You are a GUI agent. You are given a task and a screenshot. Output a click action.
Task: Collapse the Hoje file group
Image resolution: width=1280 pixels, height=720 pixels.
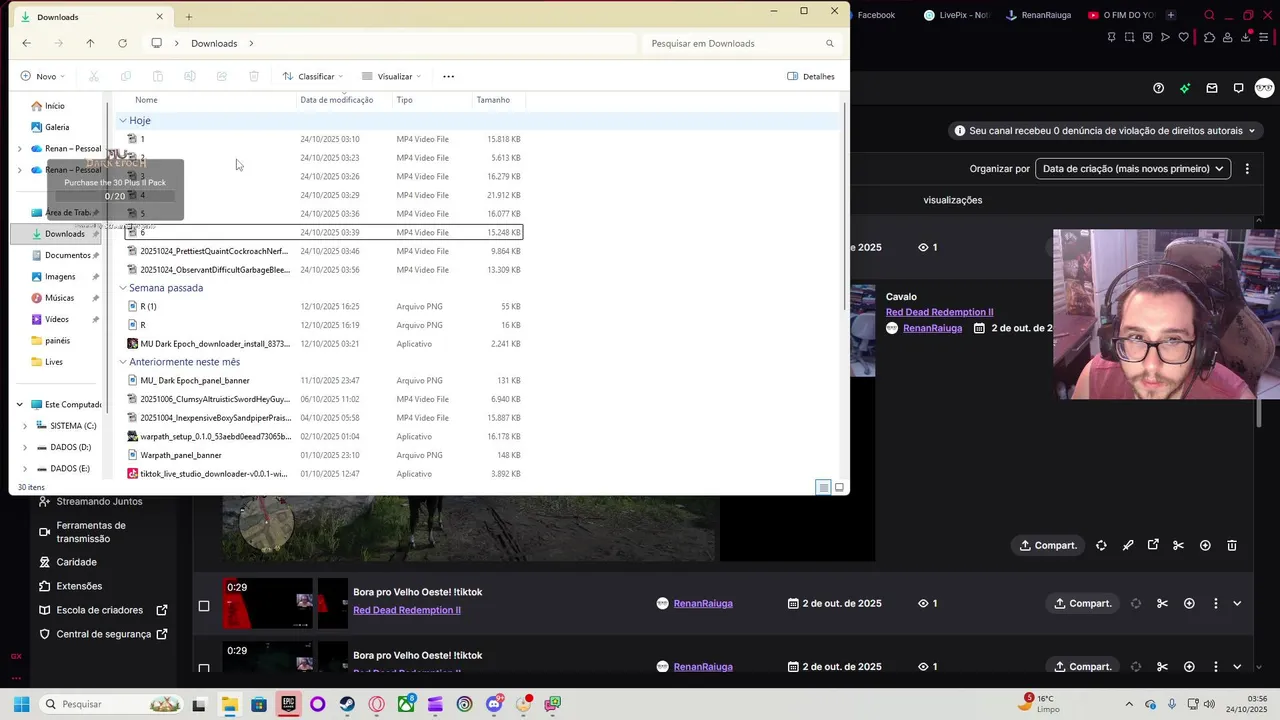tap(123, 120)
